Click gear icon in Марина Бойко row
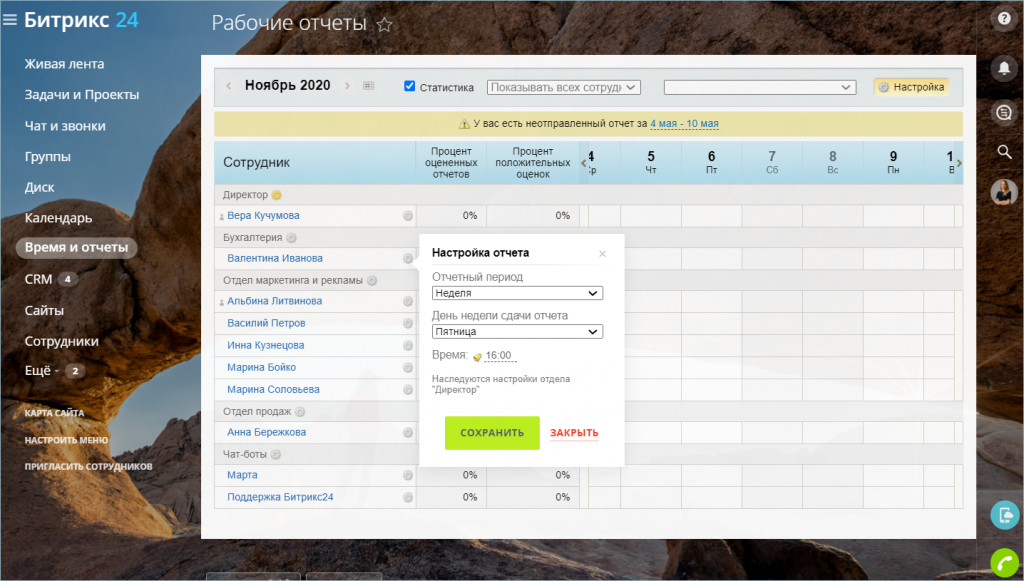Viewport: 1024px width, 581px height. point(408,368)
